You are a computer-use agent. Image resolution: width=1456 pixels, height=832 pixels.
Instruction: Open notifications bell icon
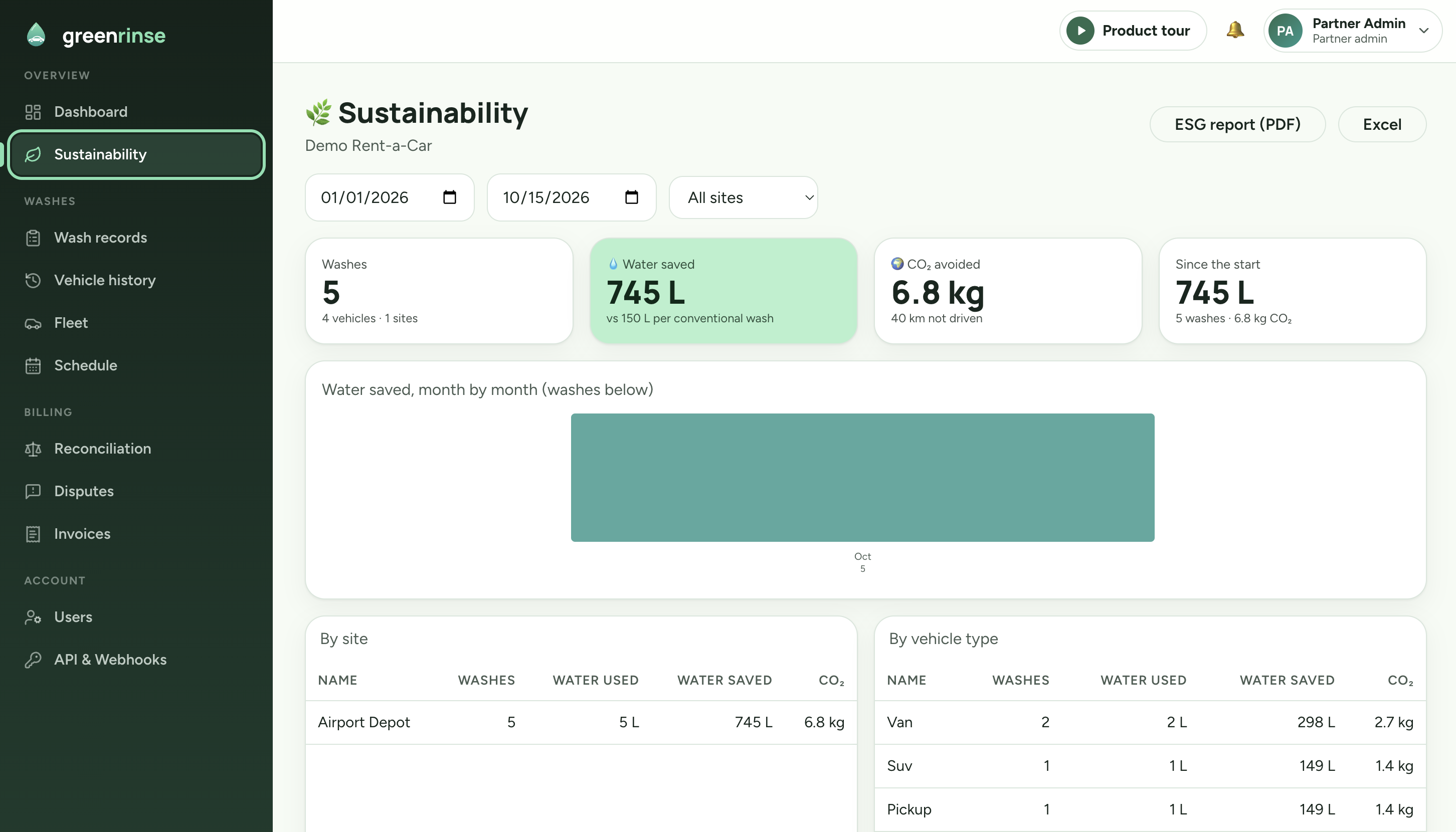(x=1235, y=30)
